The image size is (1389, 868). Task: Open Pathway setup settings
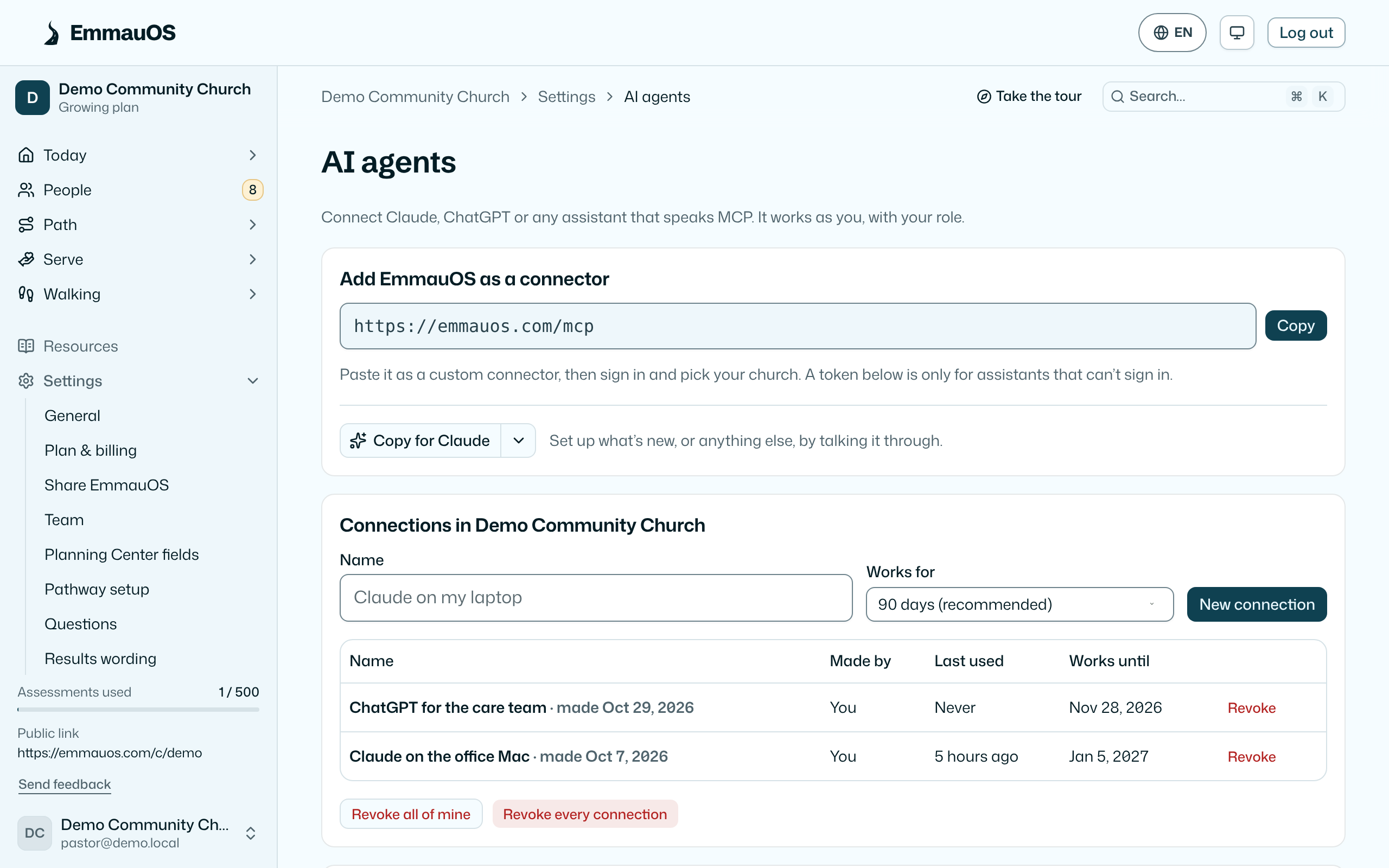pos(97,590)
